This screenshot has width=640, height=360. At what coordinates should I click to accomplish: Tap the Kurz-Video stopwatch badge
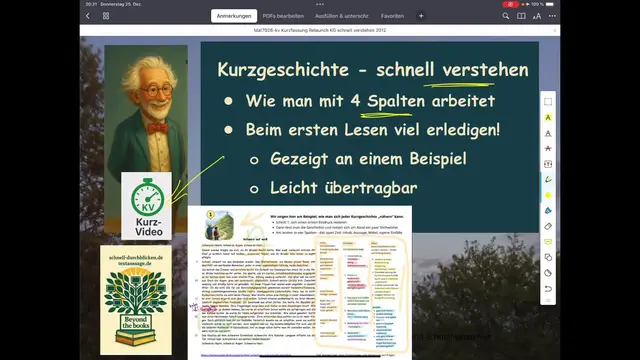pos(147,206)
